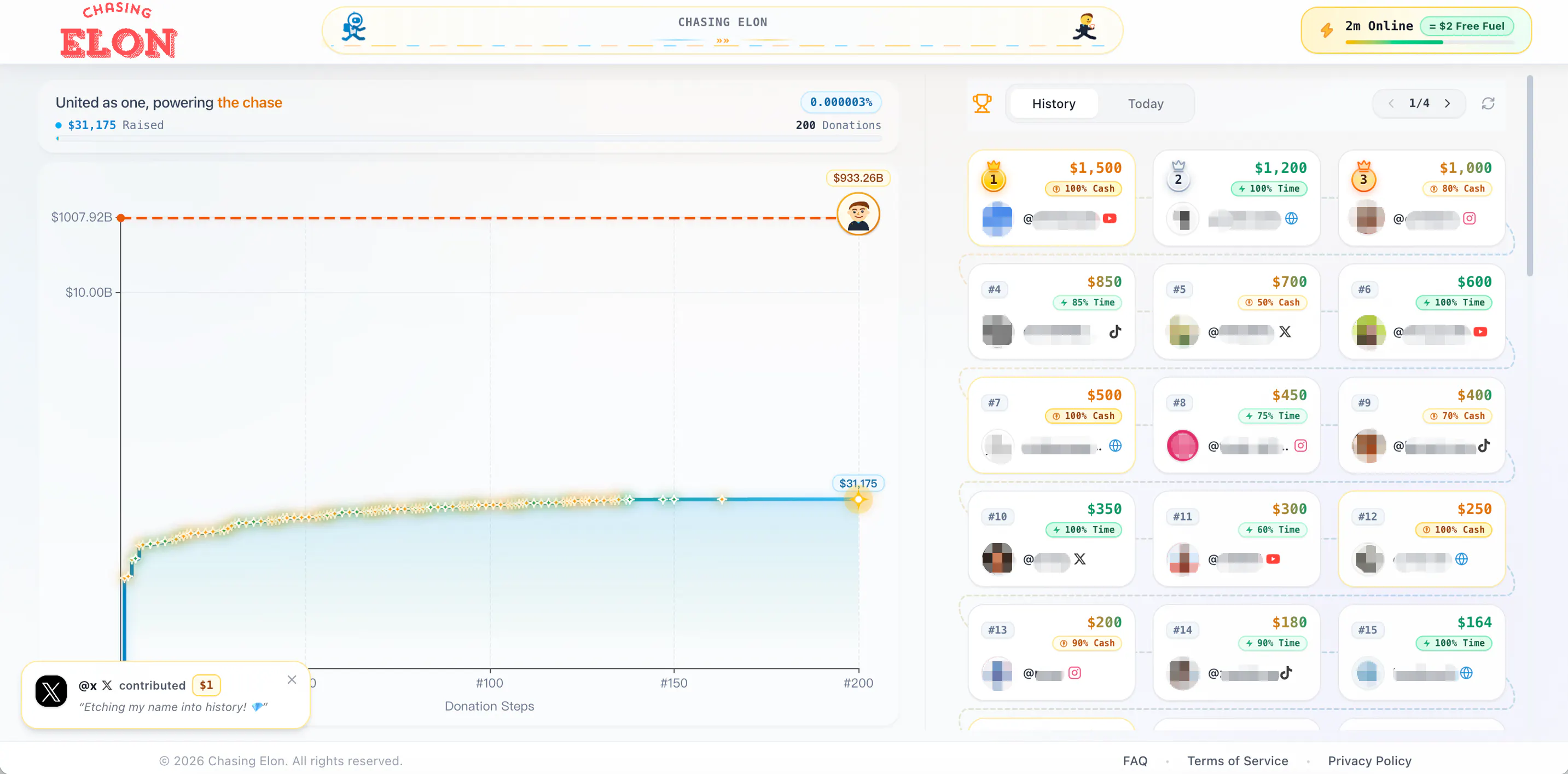Switch to the History tab
The image size is (1568, 774).
click(1053, 103)
